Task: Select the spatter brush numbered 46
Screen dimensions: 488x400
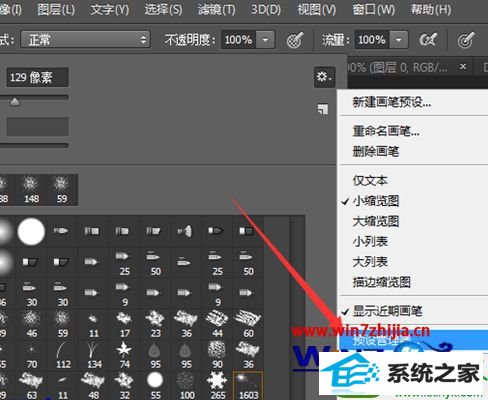Action: [32, 324]
